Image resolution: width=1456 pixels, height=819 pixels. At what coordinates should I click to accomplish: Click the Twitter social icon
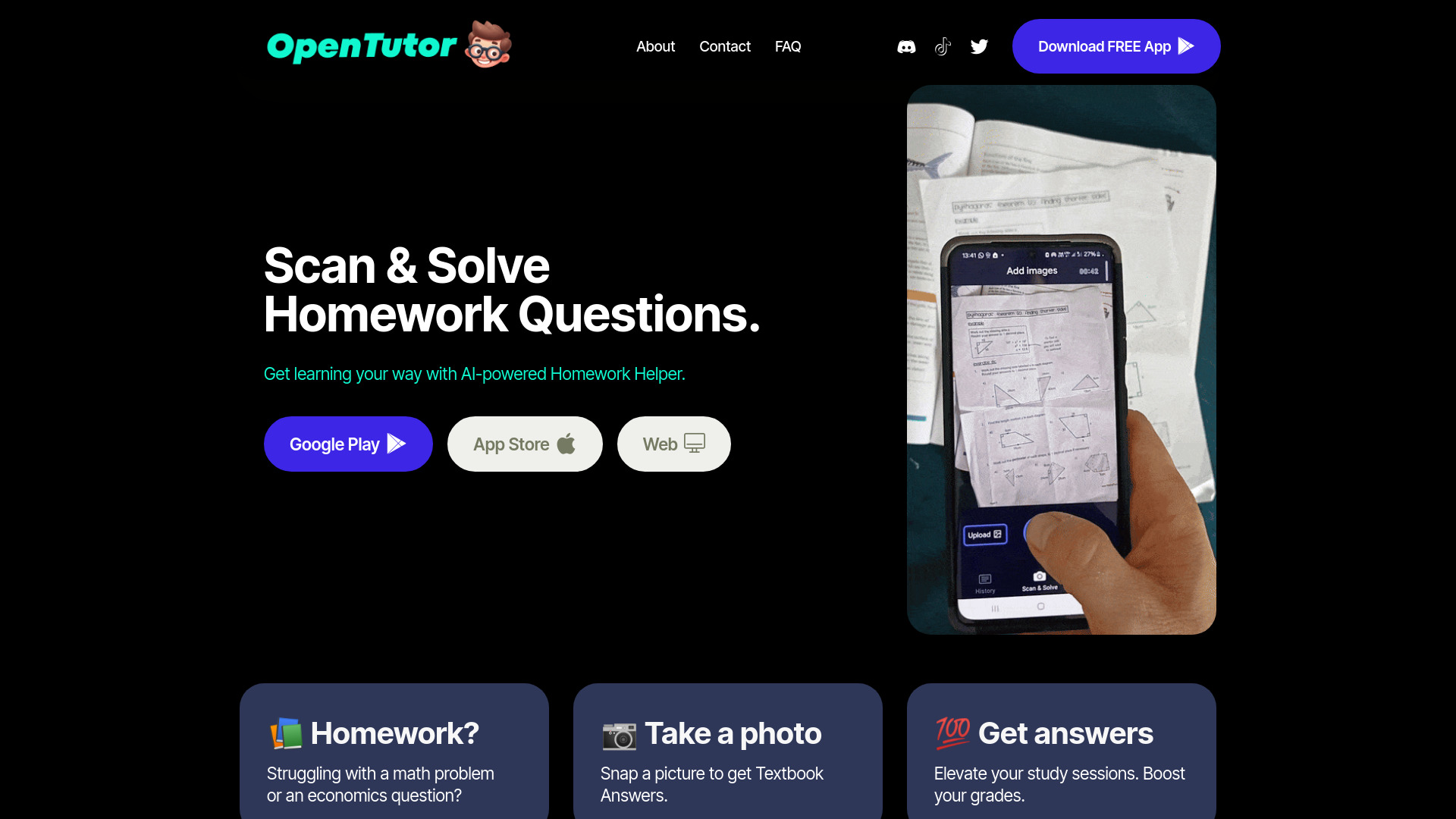(978, 45)
